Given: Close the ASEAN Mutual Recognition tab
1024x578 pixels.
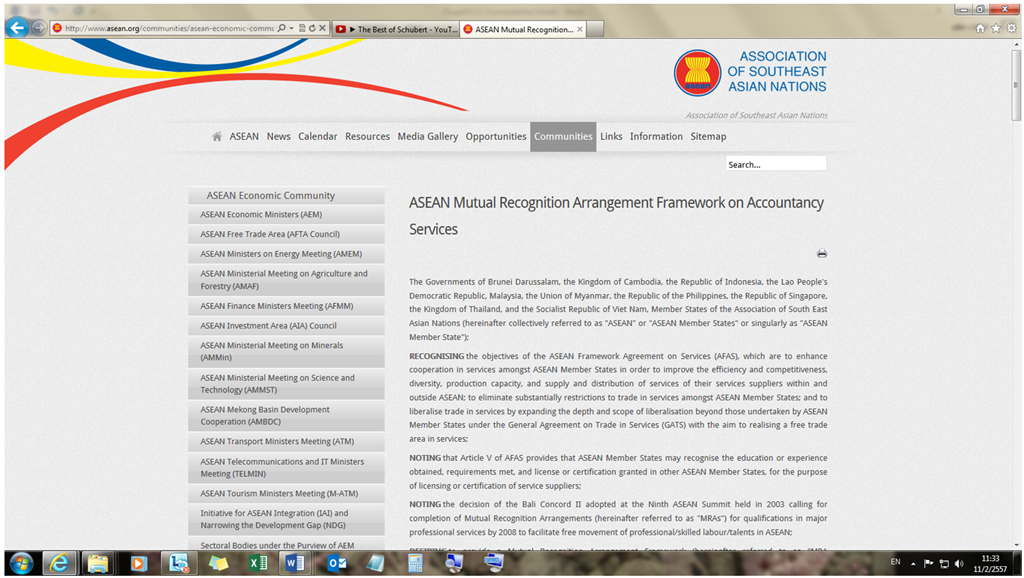Looking at the screenshot, I should [x=580, y=29].
